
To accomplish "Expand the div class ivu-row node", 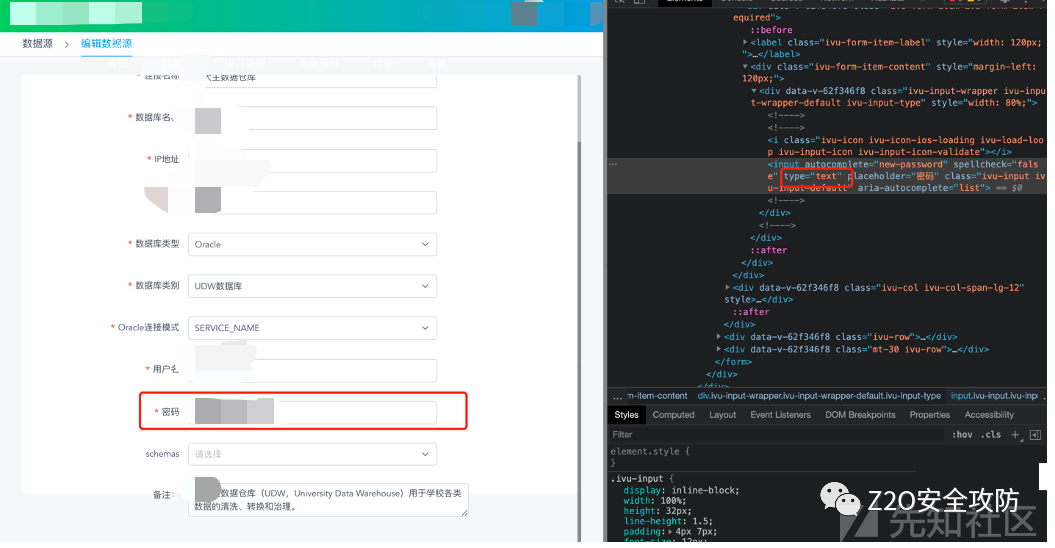I will click(719, 337).
